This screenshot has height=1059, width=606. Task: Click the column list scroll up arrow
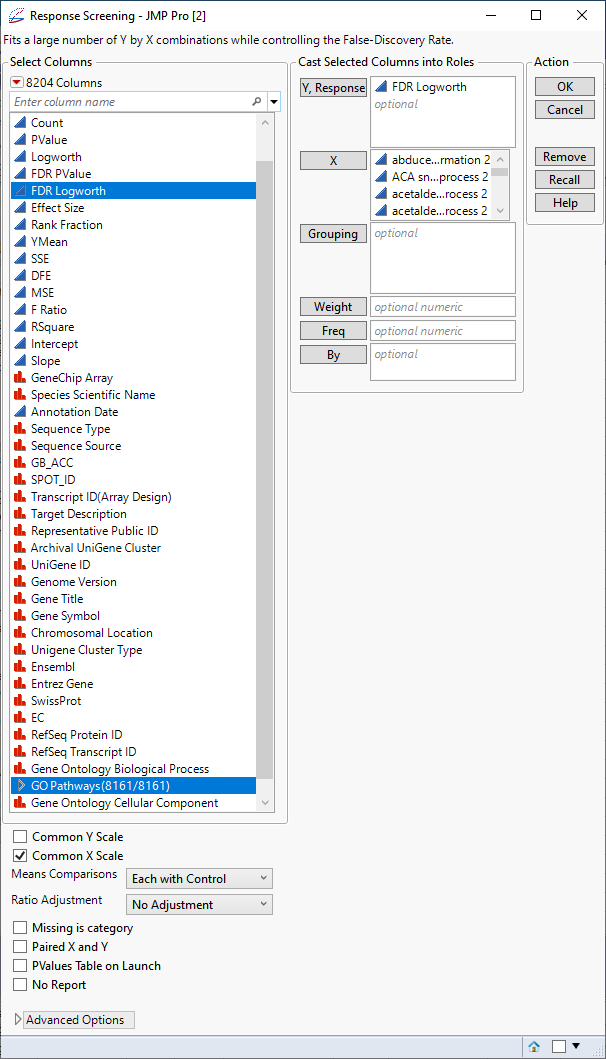point(265,123)
